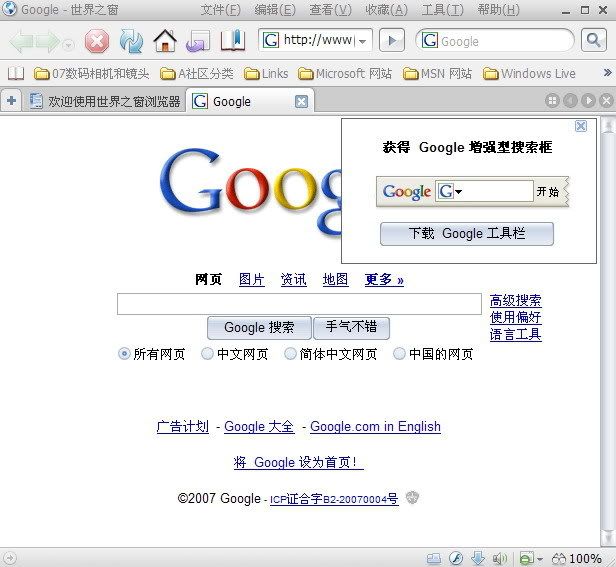Image resolution: width=616 pixels, height=567 pixels.
Task: Click the previous tab arrow icon
Action: [570, 101]
